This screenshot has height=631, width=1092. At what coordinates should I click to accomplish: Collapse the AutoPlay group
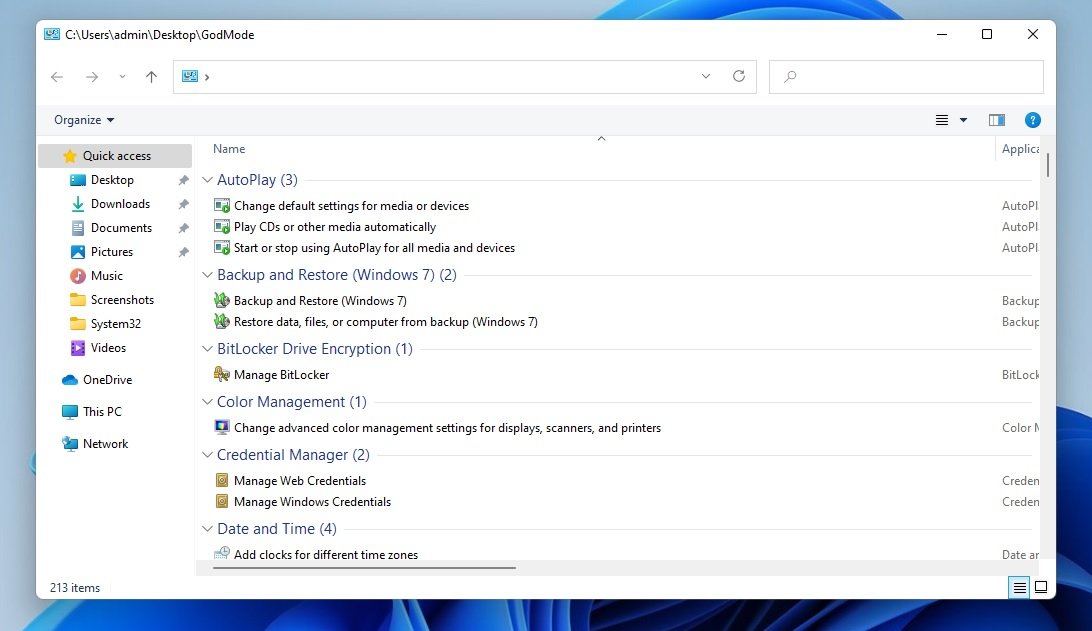[x=208, y=180]
